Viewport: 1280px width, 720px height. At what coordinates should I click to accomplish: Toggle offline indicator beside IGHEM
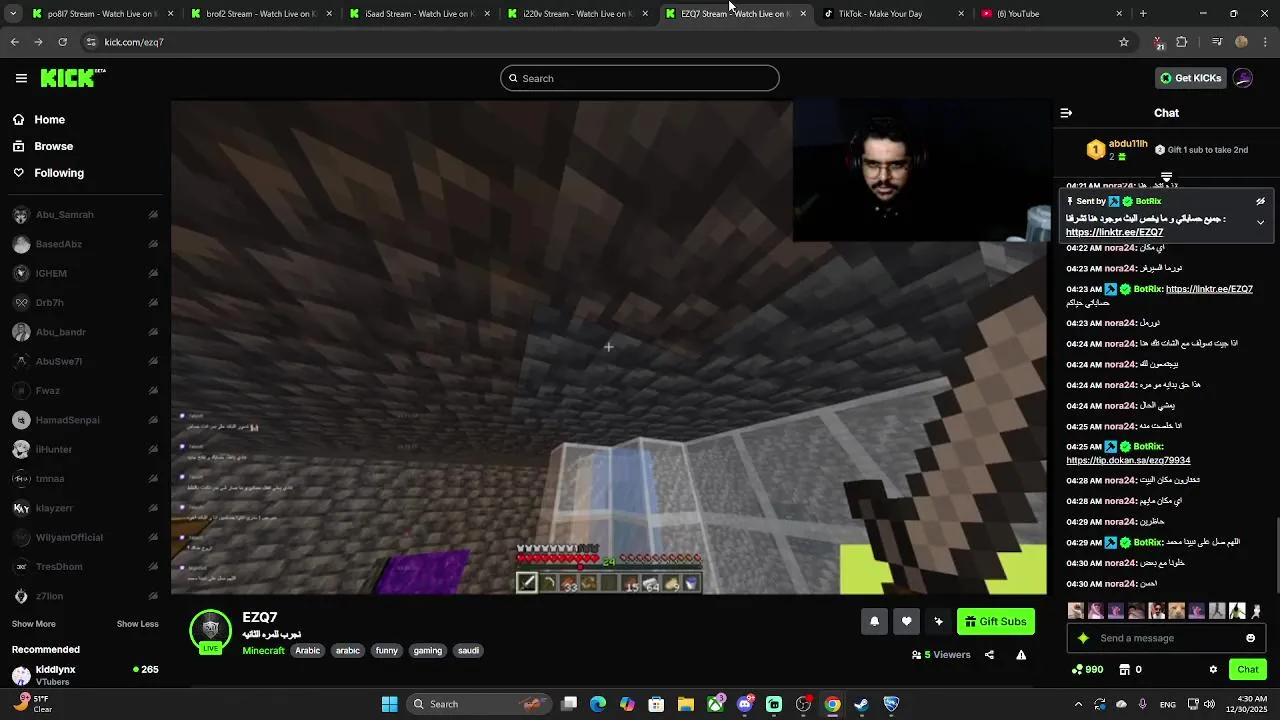(x=153, y=273)
